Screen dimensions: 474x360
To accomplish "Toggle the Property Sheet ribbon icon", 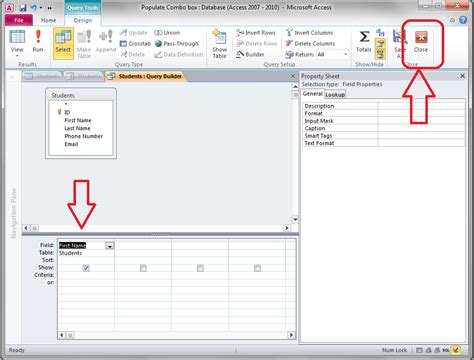I will tap(380, 43).
